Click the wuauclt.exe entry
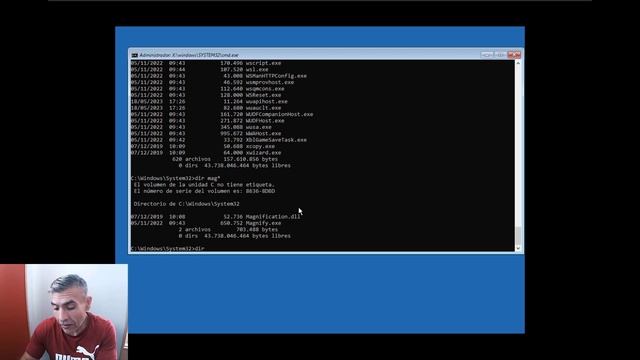640x360 pixels. click(263, 108)
